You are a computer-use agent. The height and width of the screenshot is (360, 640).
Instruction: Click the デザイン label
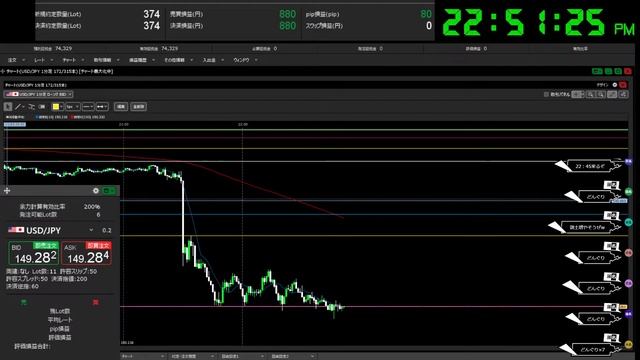[602, 85]
